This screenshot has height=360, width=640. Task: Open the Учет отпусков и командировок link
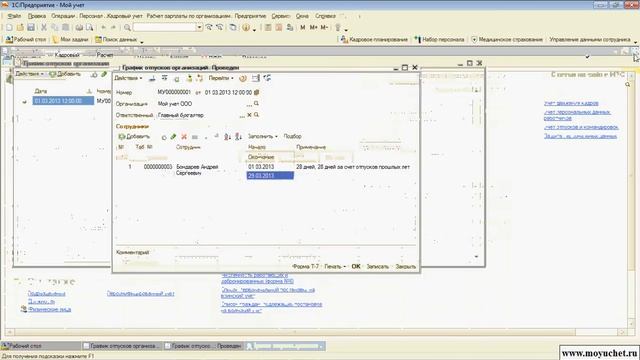(x=581, y=127)
